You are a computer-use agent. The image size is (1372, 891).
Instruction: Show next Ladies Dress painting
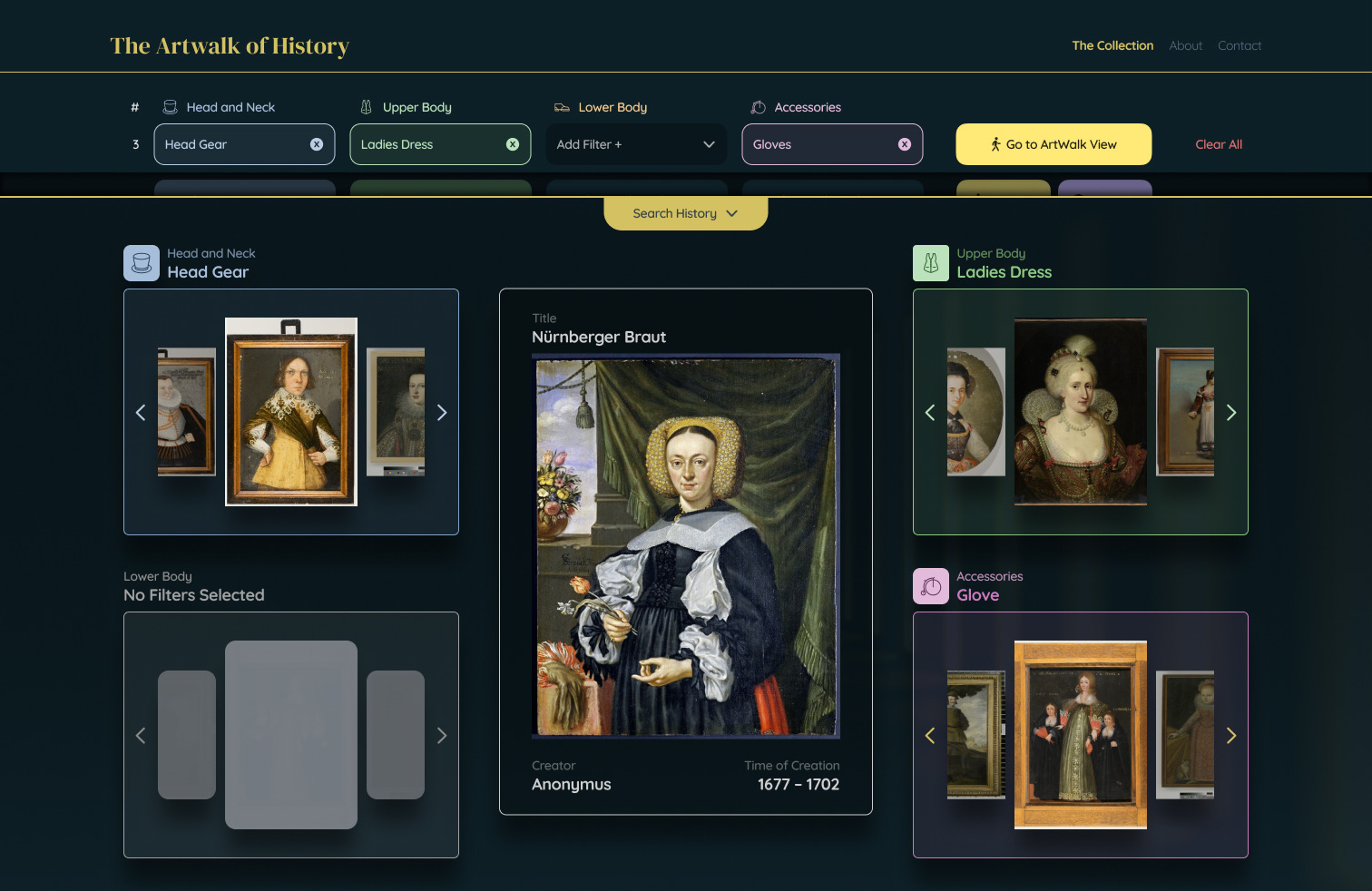tap(1231, 413)
